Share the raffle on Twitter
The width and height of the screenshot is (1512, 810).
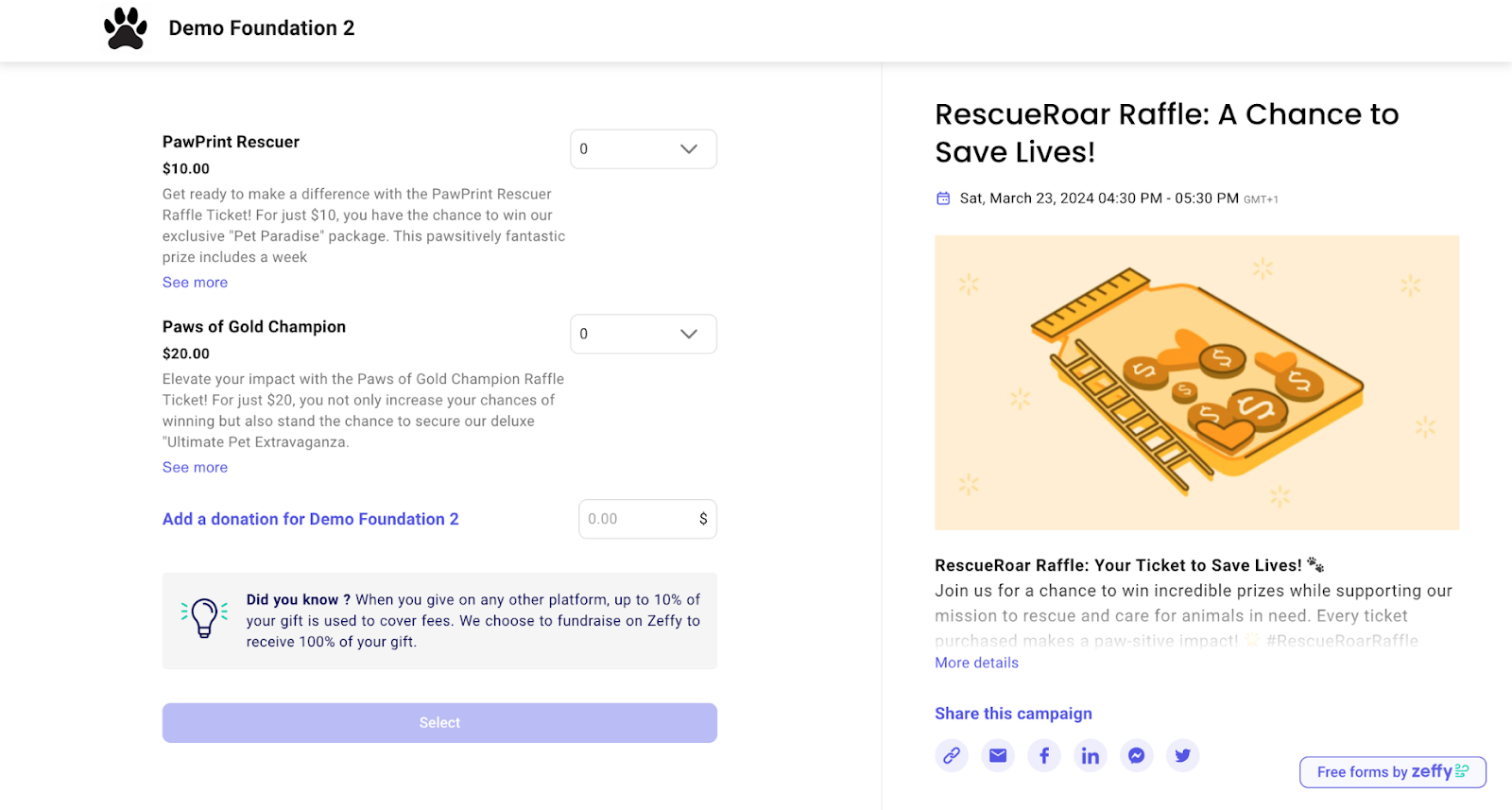click(1182, 755)
